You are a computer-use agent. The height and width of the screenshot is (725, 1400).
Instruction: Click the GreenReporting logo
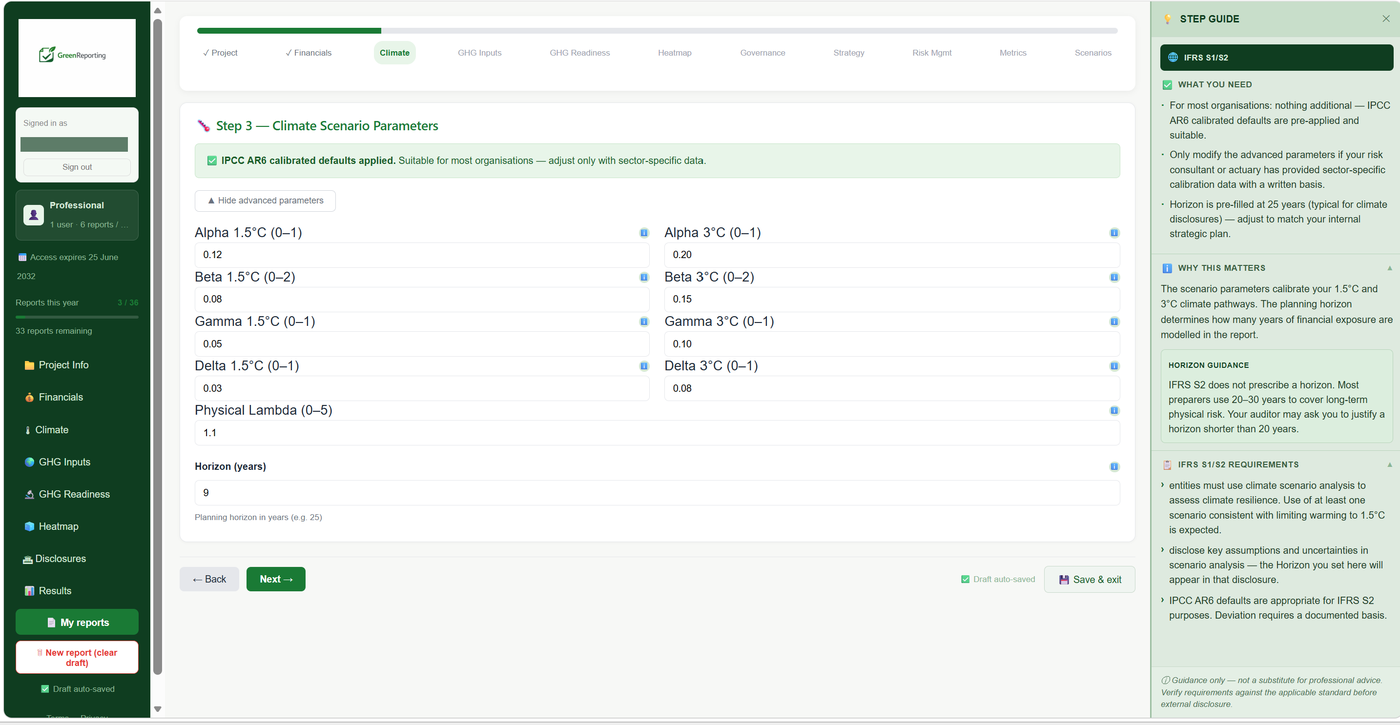pyautogui.click(x=77, y=57)
